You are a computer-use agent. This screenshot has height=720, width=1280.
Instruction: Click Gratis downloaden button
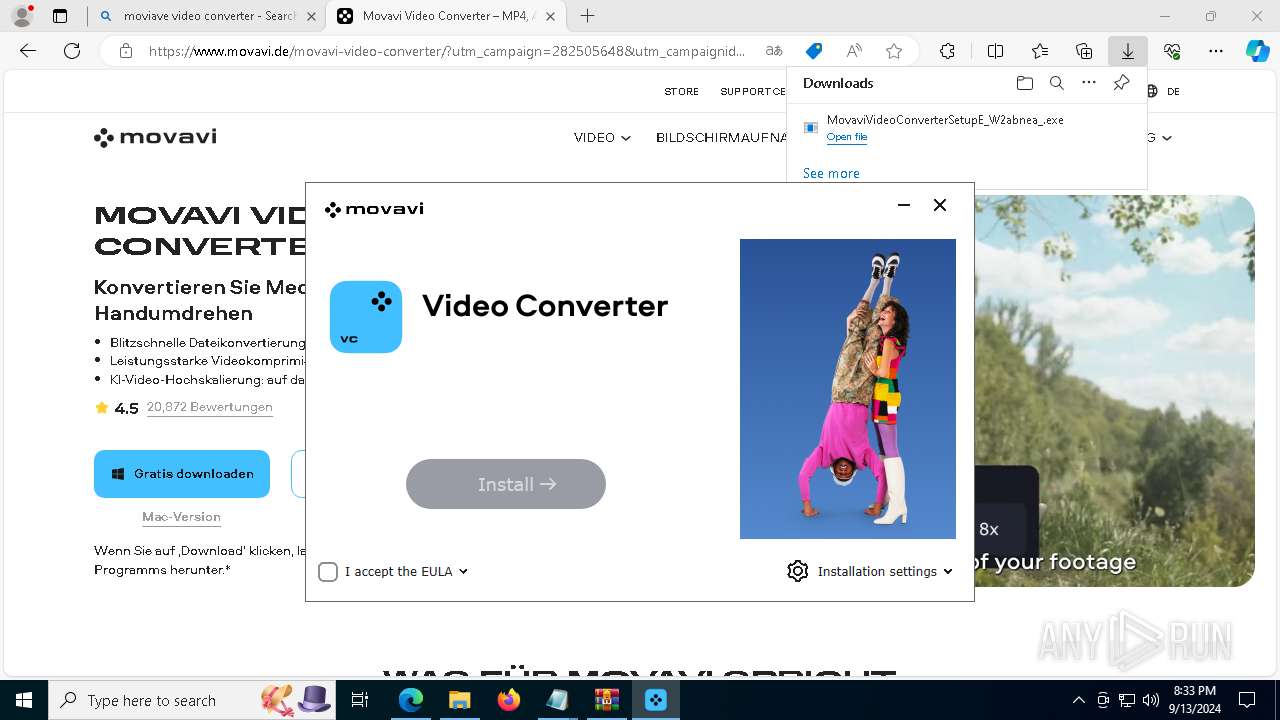pos(182,474)
